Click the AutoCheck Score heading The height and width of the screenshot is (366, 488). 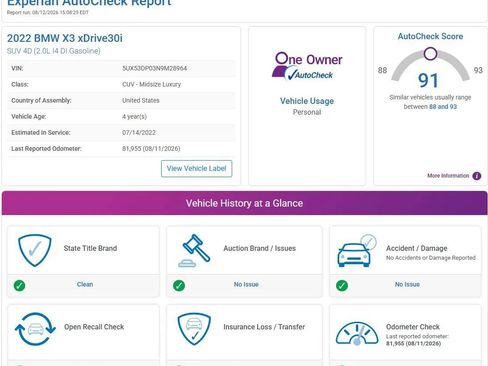coord(430,36)
